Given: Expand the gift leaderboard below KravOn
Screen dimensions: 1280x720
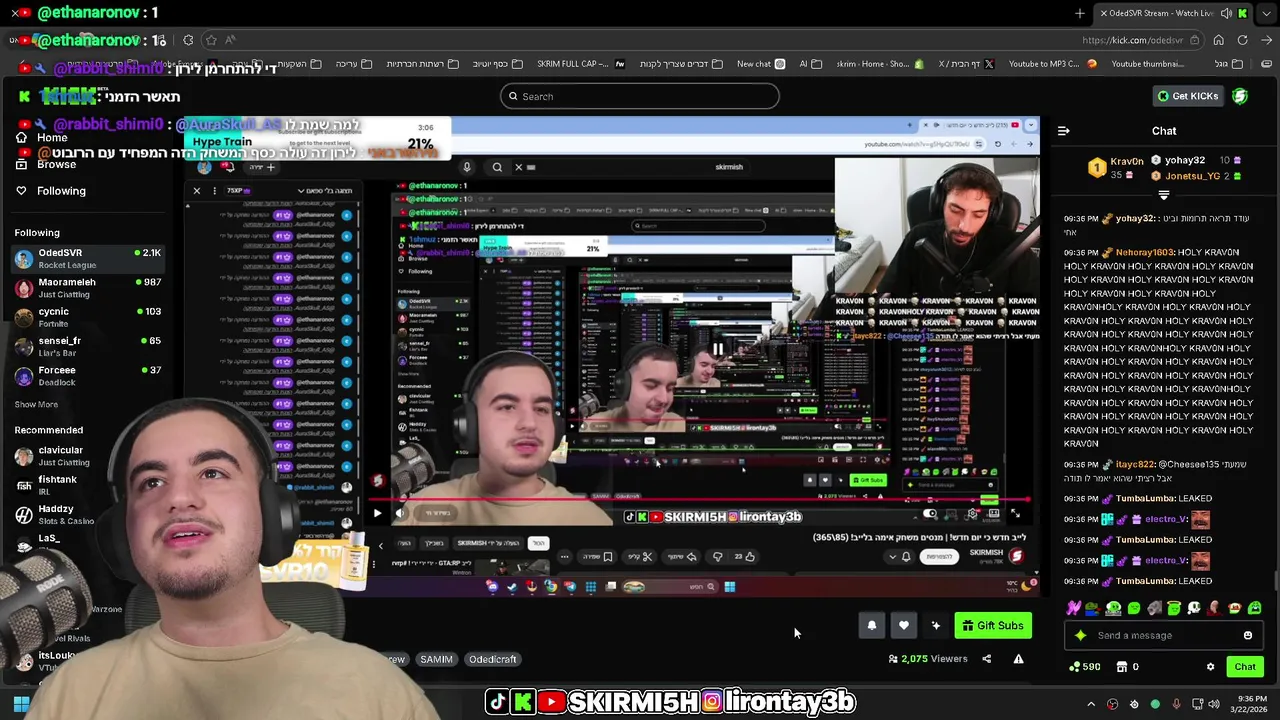Looking at the screenshot, I should pos(1163,195).
